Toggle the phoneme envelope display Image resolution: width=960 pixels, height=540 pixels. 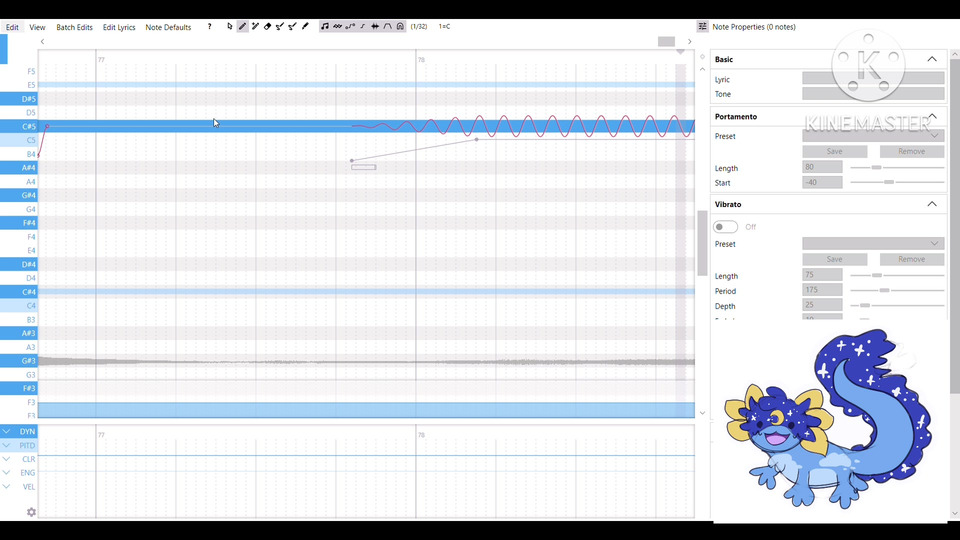(x=388, y=26)
